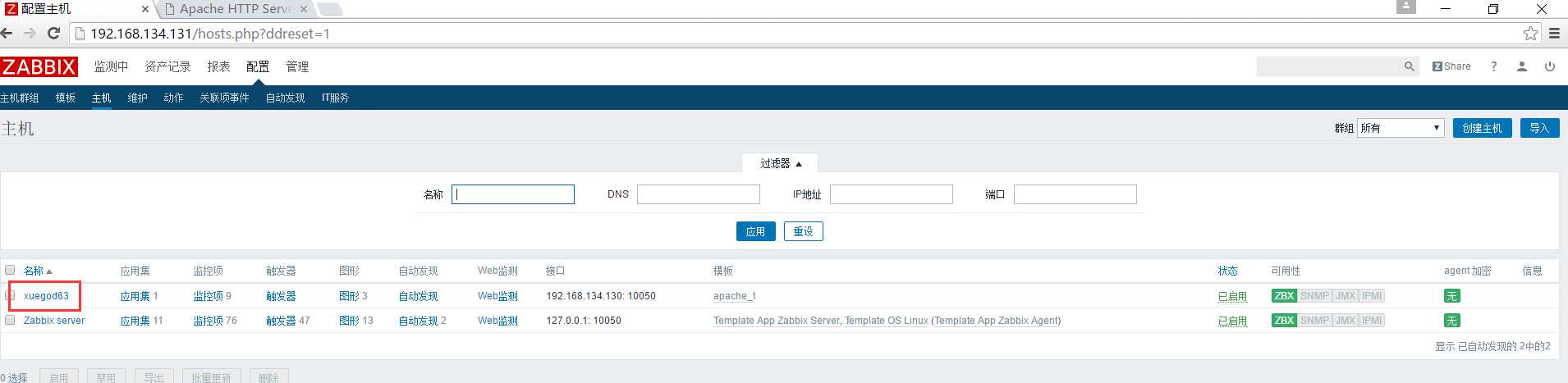This screenshot has width=1568, height=383.
Task: Open the 报表 top menu
Action: (x=218, y=66)
